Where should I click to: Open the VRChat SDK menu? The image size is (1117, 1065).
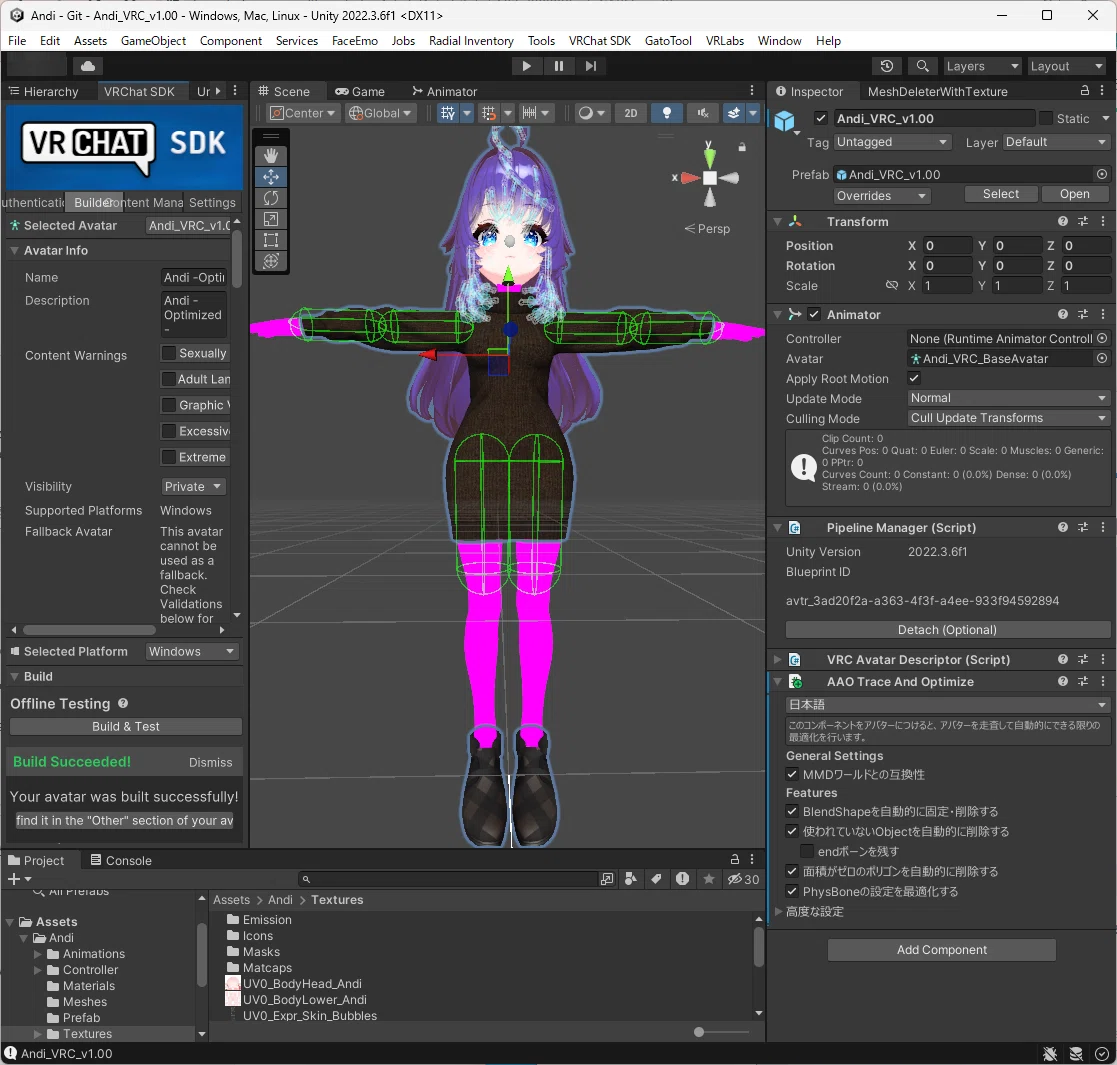click(600, 41)
